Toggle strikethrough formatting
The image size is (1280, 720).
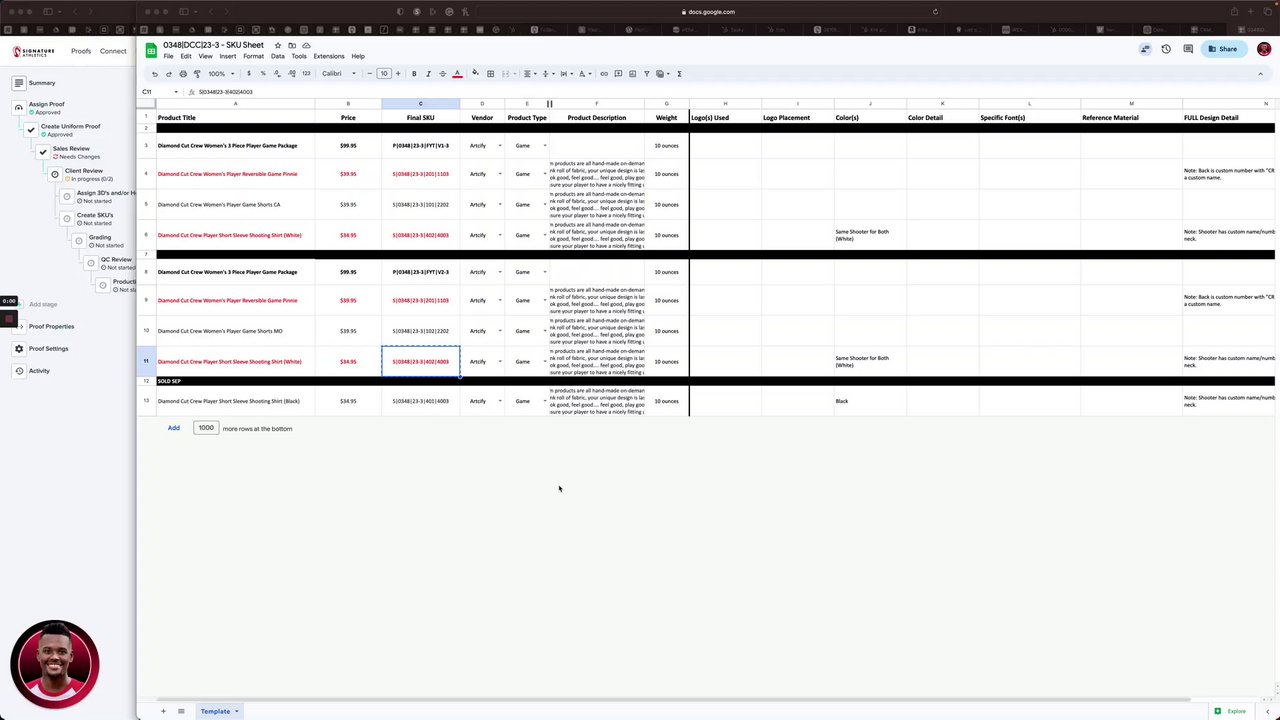pos(442,73)
